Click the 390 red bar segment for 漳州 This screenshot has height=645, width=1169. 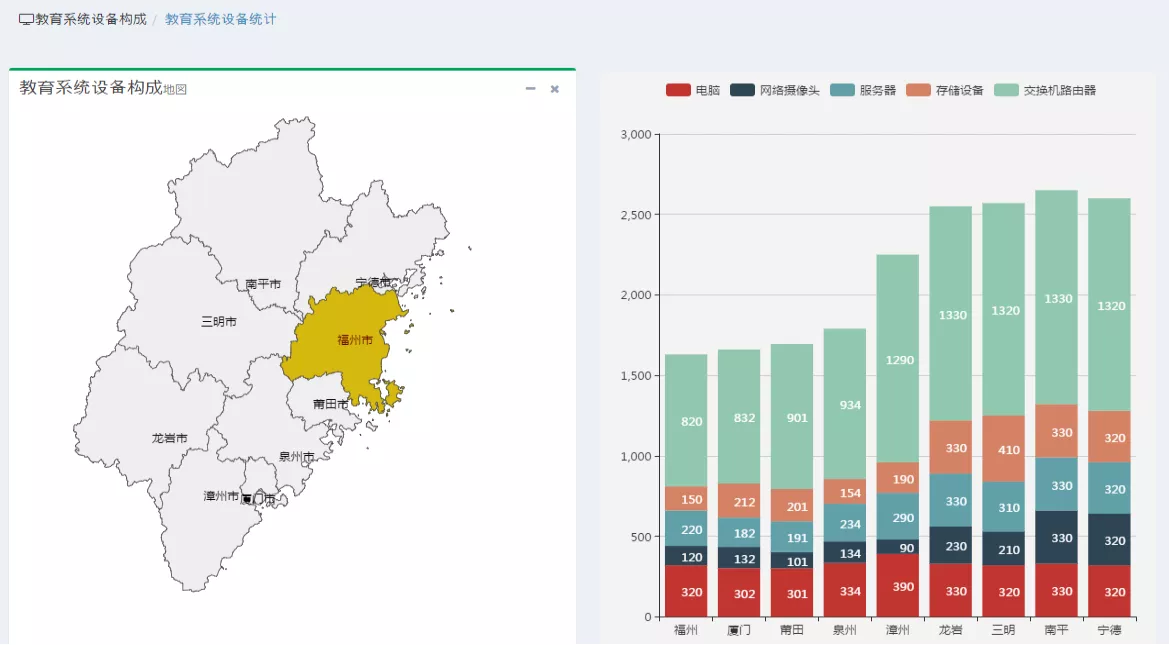[898, 585]
